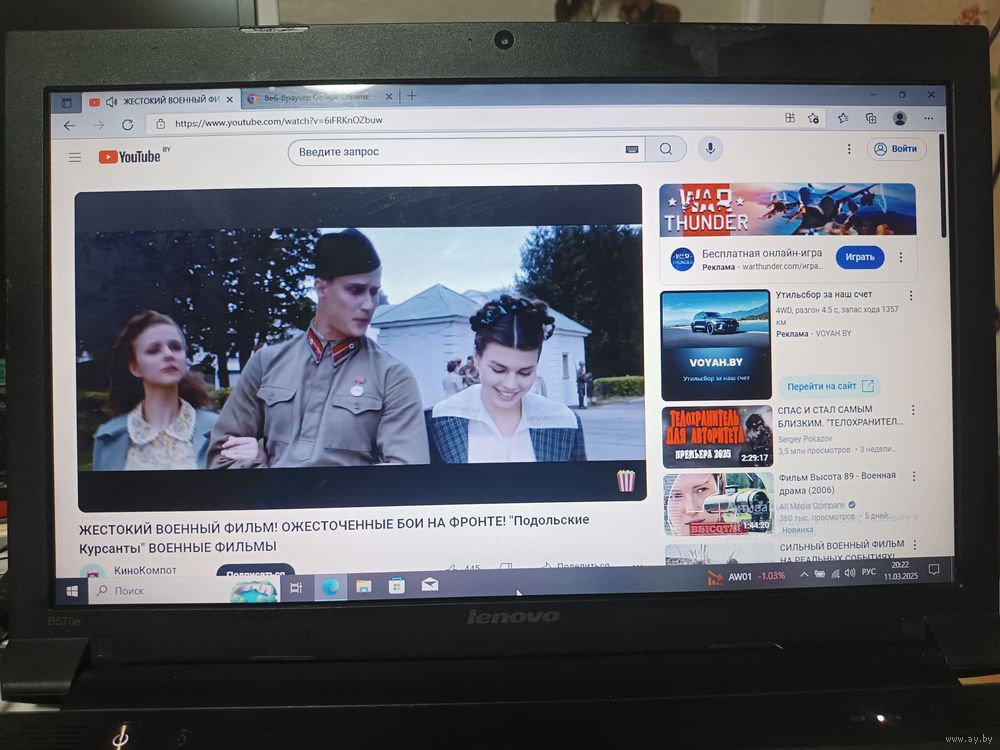Click the Перейти на сайт button
The image size is (1000, 750).
coord(830,386)
